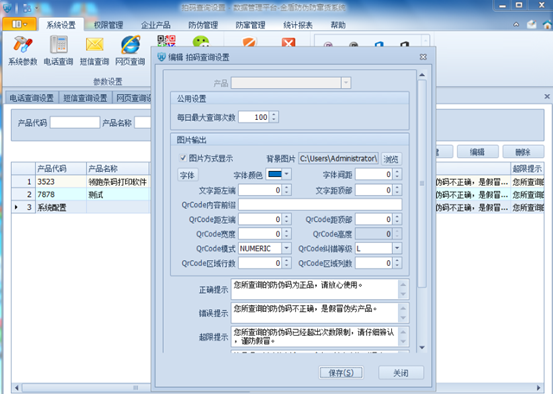Adjust the QrCode宽度 spinner
The height and width of the screenshot is (394, 553).
(x=286, y=234)
